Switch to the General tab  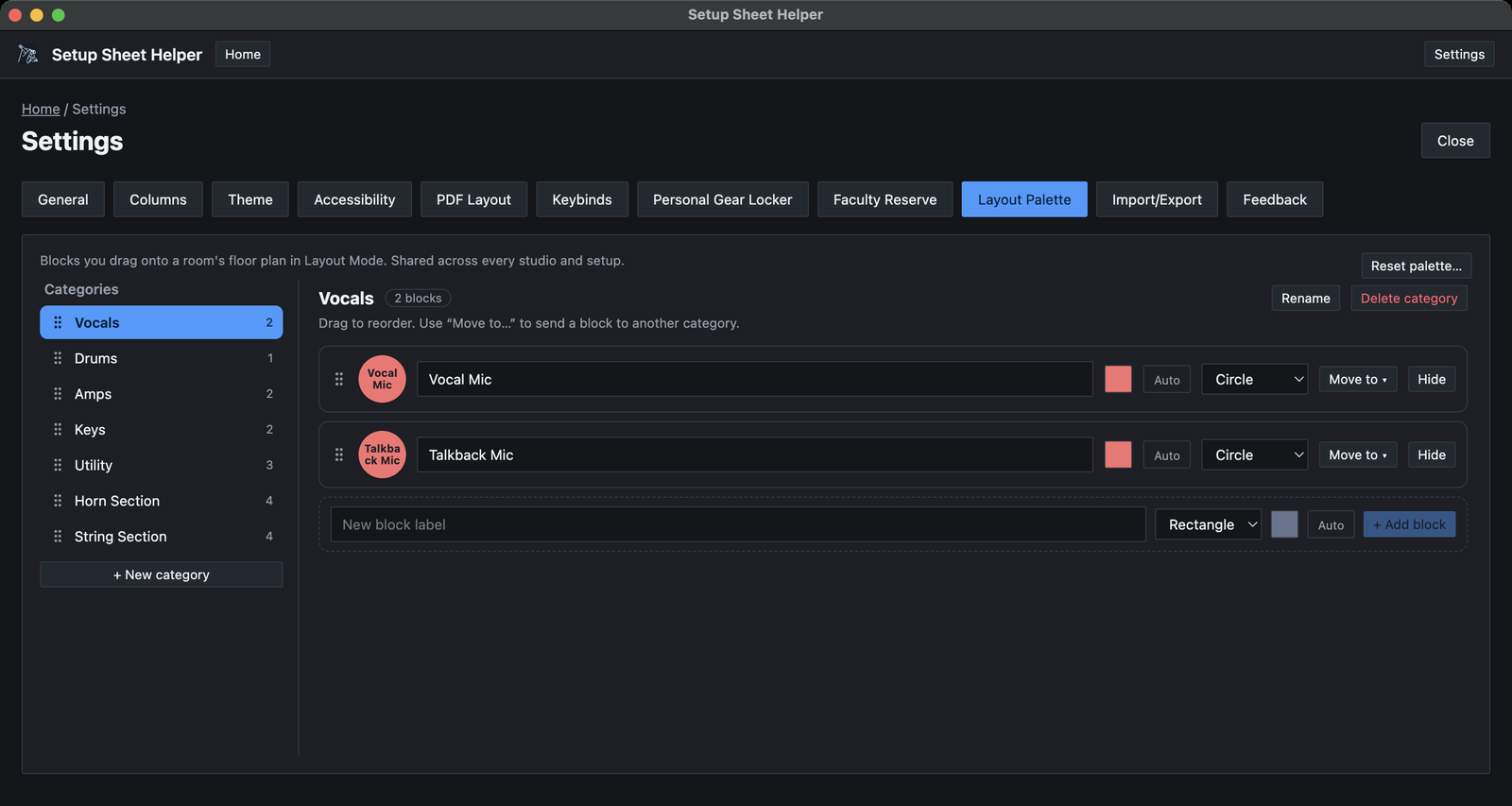click(x=63, y=199)
